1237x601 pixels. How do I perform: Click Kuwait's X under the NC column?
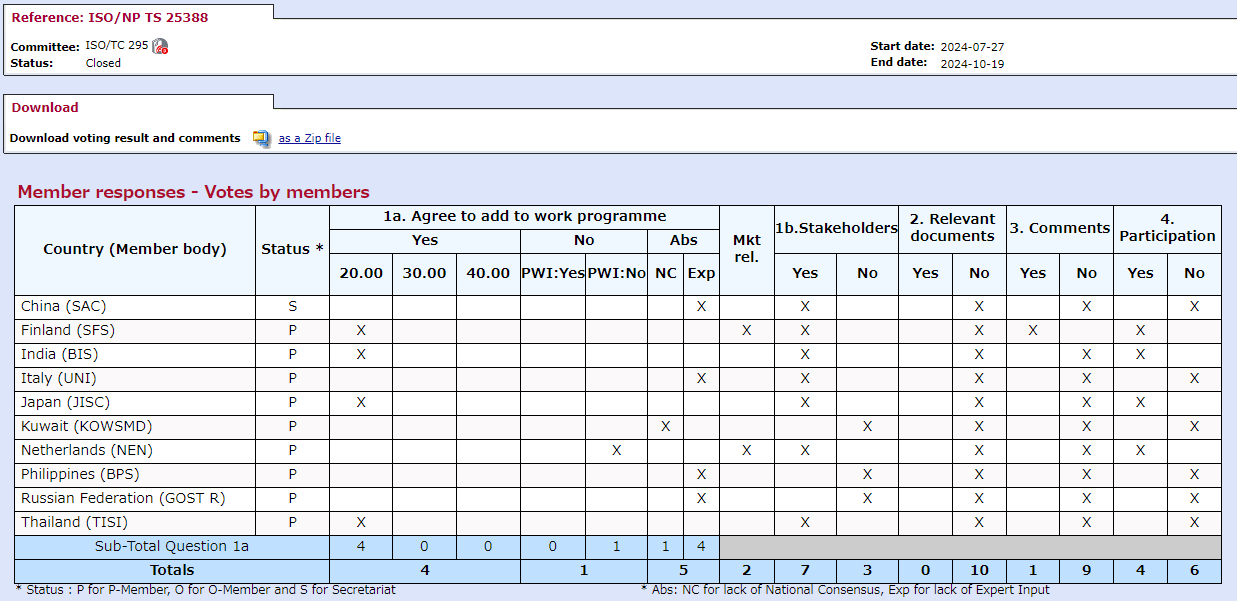[666, 426]
